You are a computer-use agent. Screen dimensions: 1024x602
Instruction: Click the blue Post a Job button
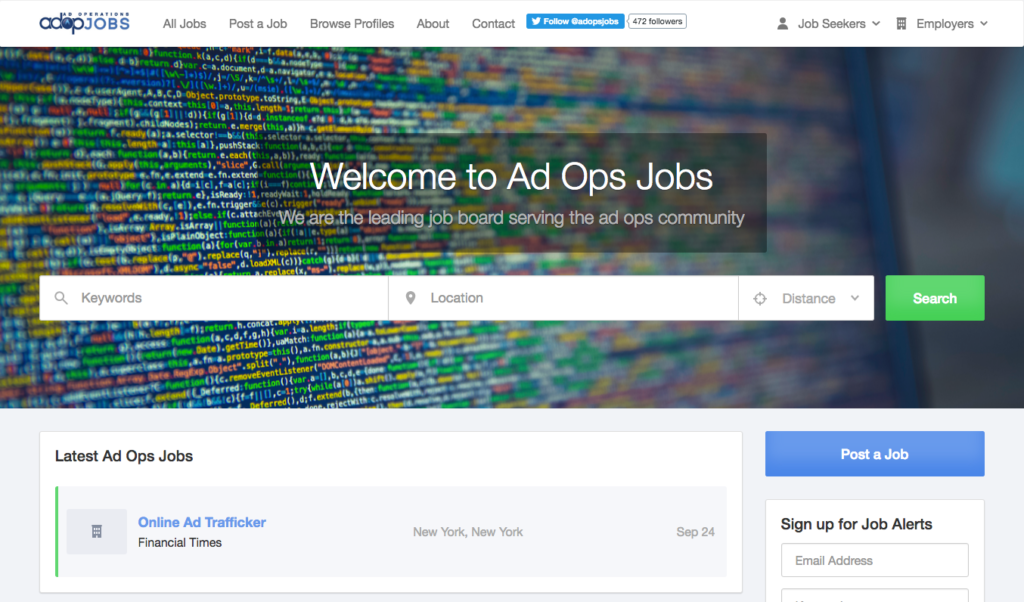pyautogui.click(x=874, y=453)
